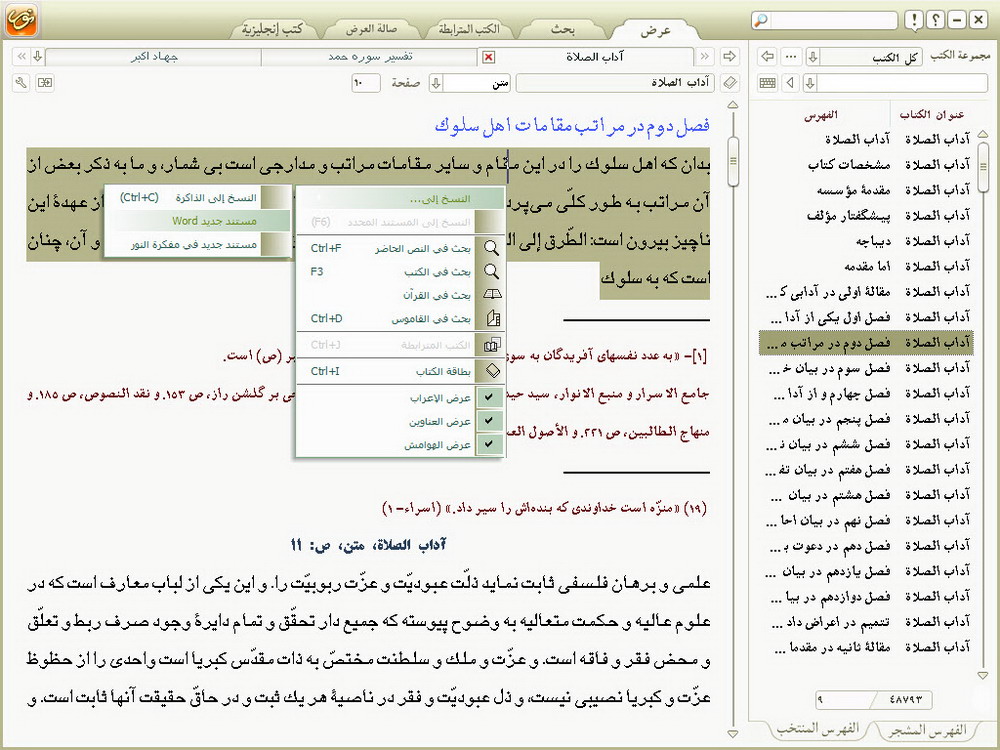Choose النسخ إلى الذاكرة (Ctrl+C)
Viewport: 1000px width, 750px height.
[x=197, y=198]
